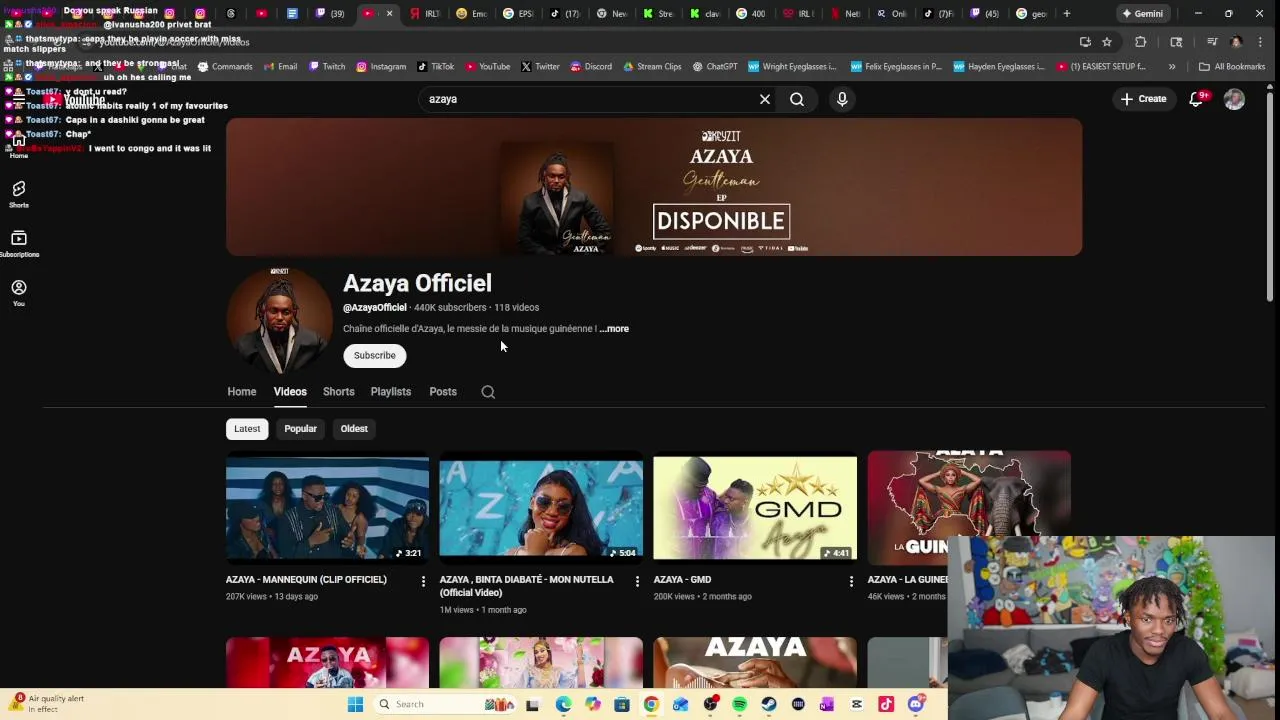
Task: Click the Azaya Gentleman EP banner
Action: click(654, 187)
